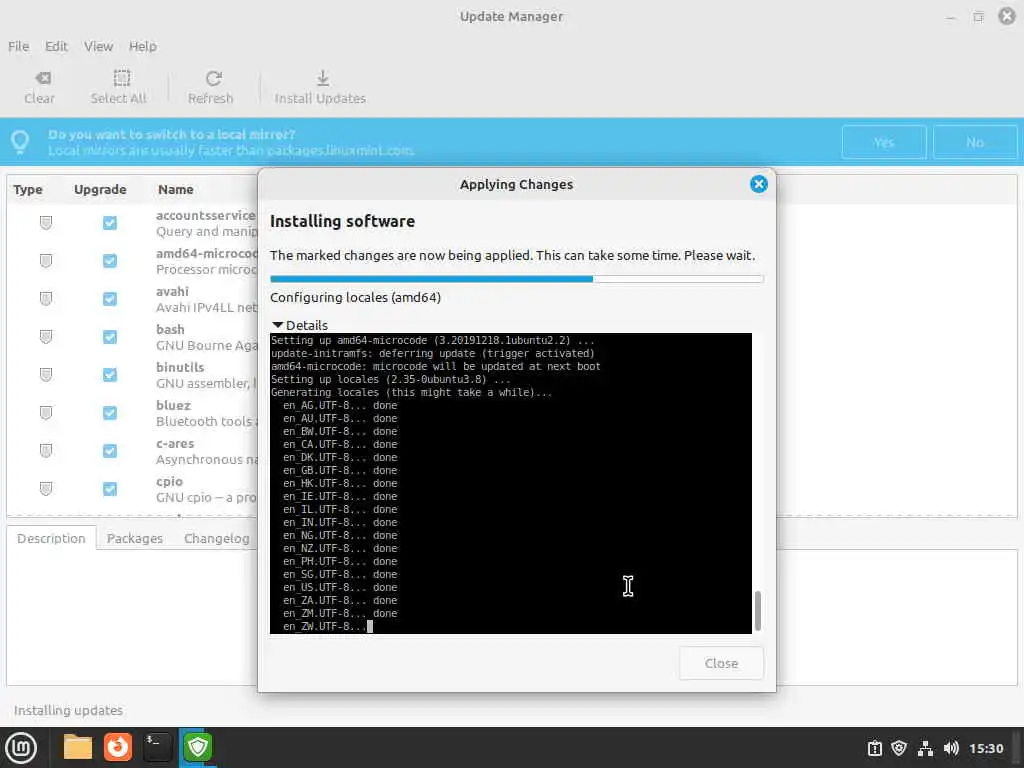Viewport: 1024px width, 768px height.
Task: Click the 'Installing updates' status bar text
Action: coord(68,711)
